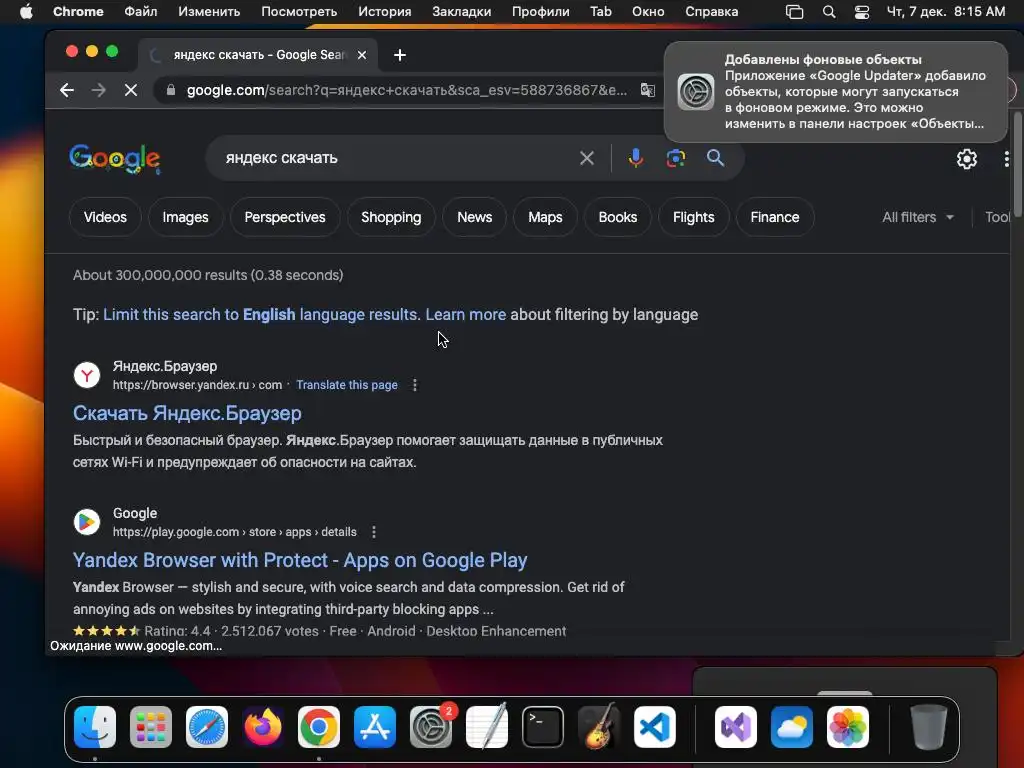This screenshot has width=1024, height=768.
Task: Click the magnifier search button
Action: tap(716, 157)
